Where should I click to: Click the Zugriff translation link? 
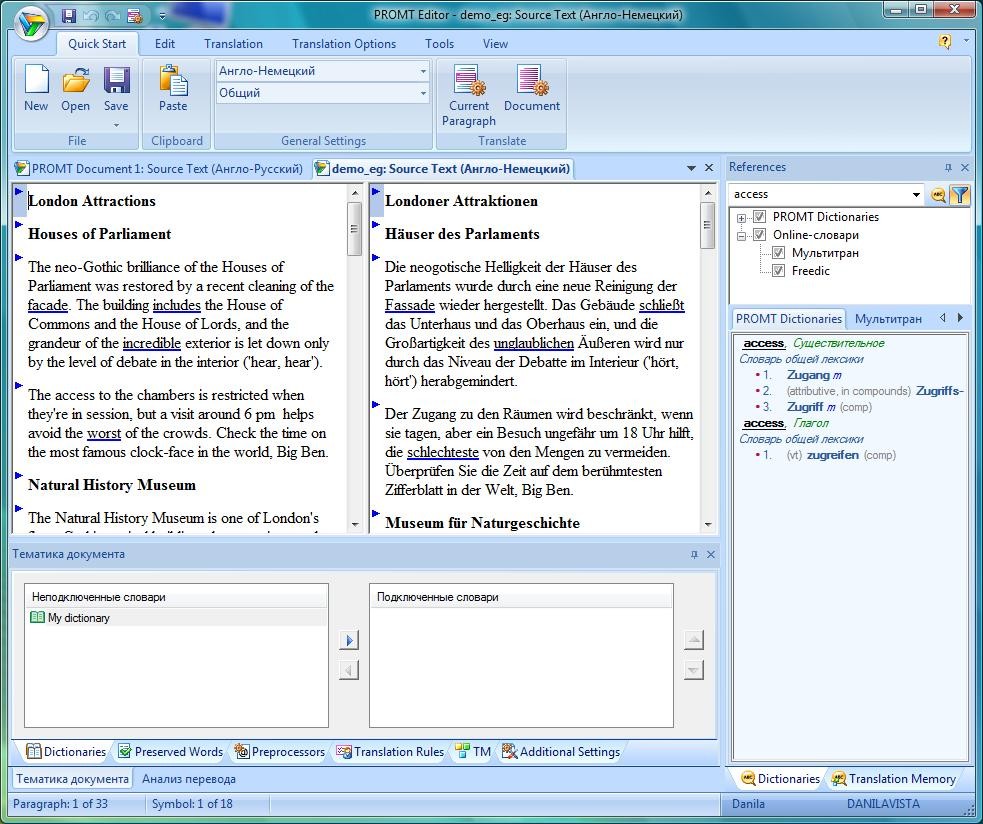[x=805, y=407]
